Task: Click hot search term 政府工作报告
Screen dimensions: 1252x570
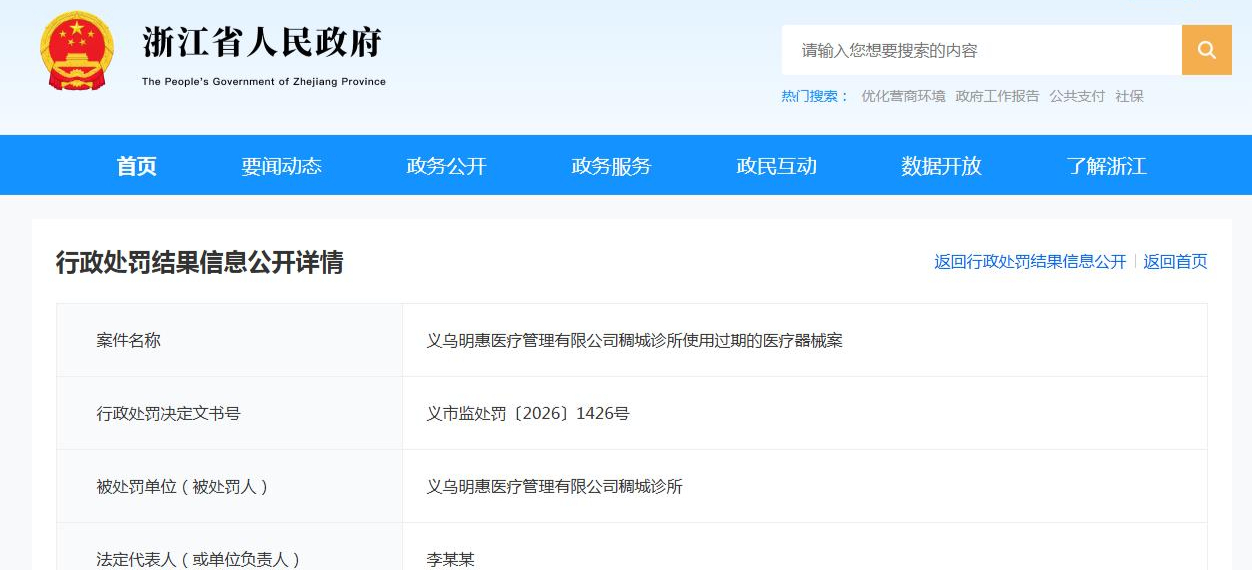Action: (997, 96)
